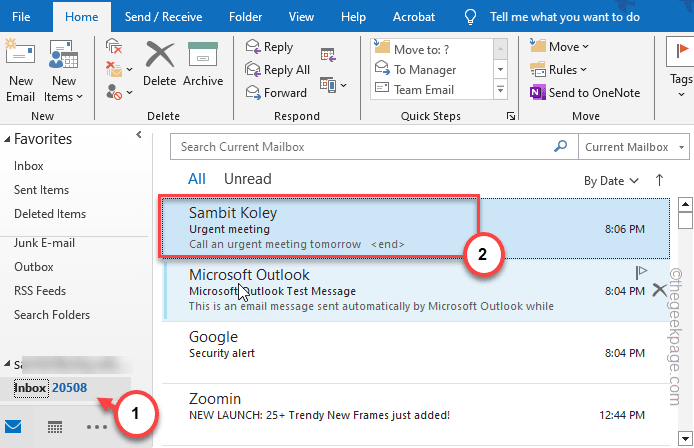Click the Meeting reply icon
The height and width of the screenshot is (448, 694).
point(328,55)
